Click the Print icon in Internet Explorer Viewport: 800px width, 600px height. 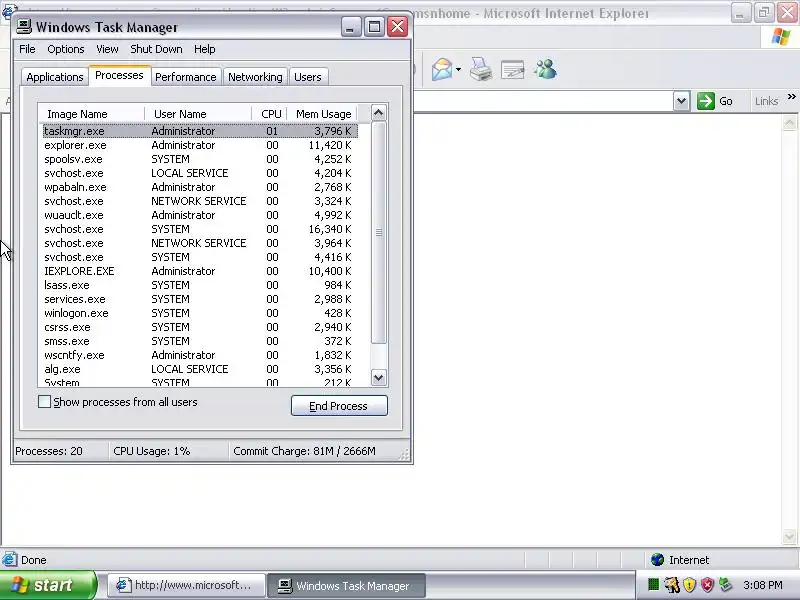point(481,69)
